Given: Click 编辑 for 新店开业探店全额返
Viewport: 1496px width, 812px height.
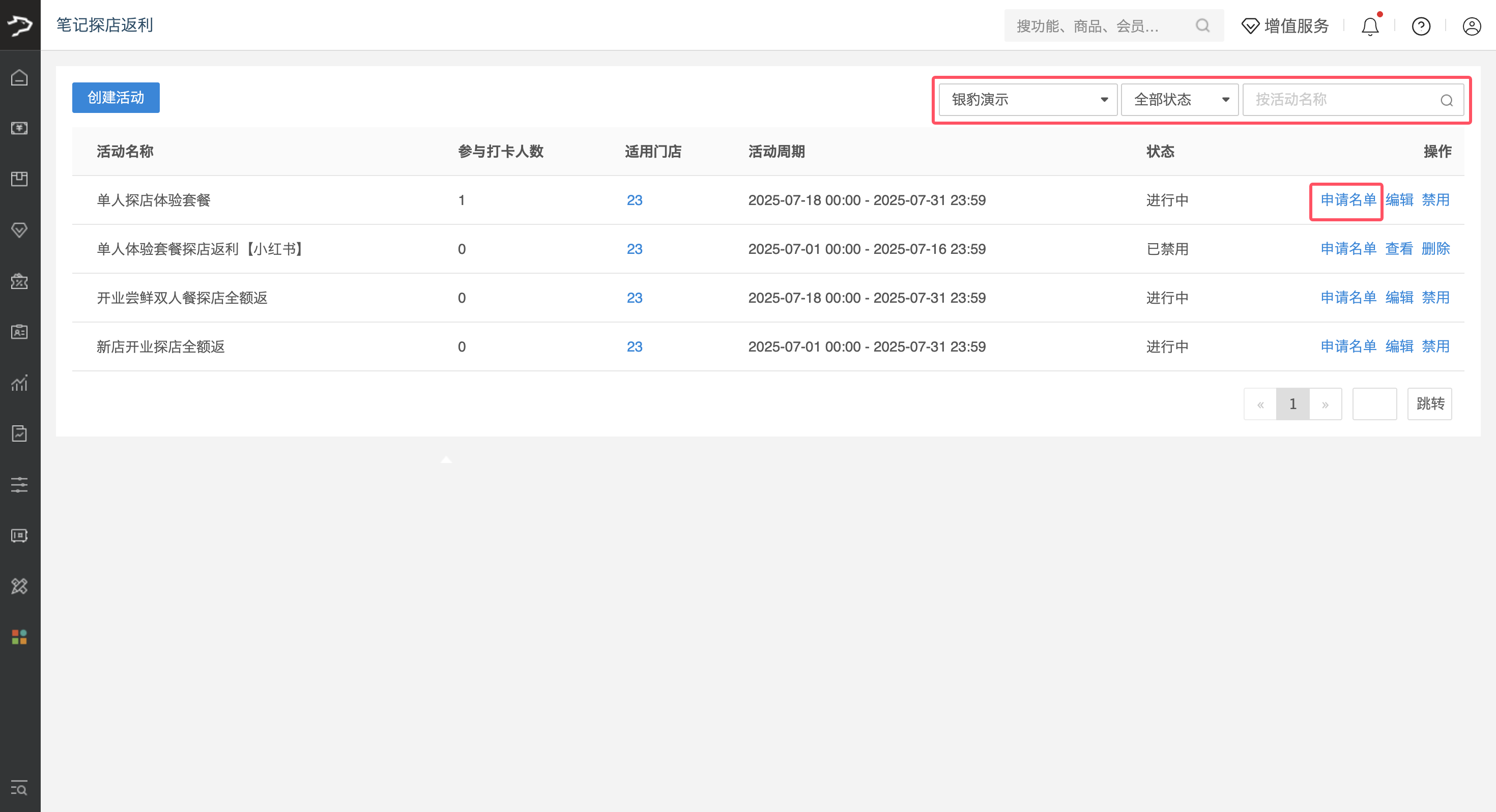Looking at the screenshot, I should coord(1400,346).
